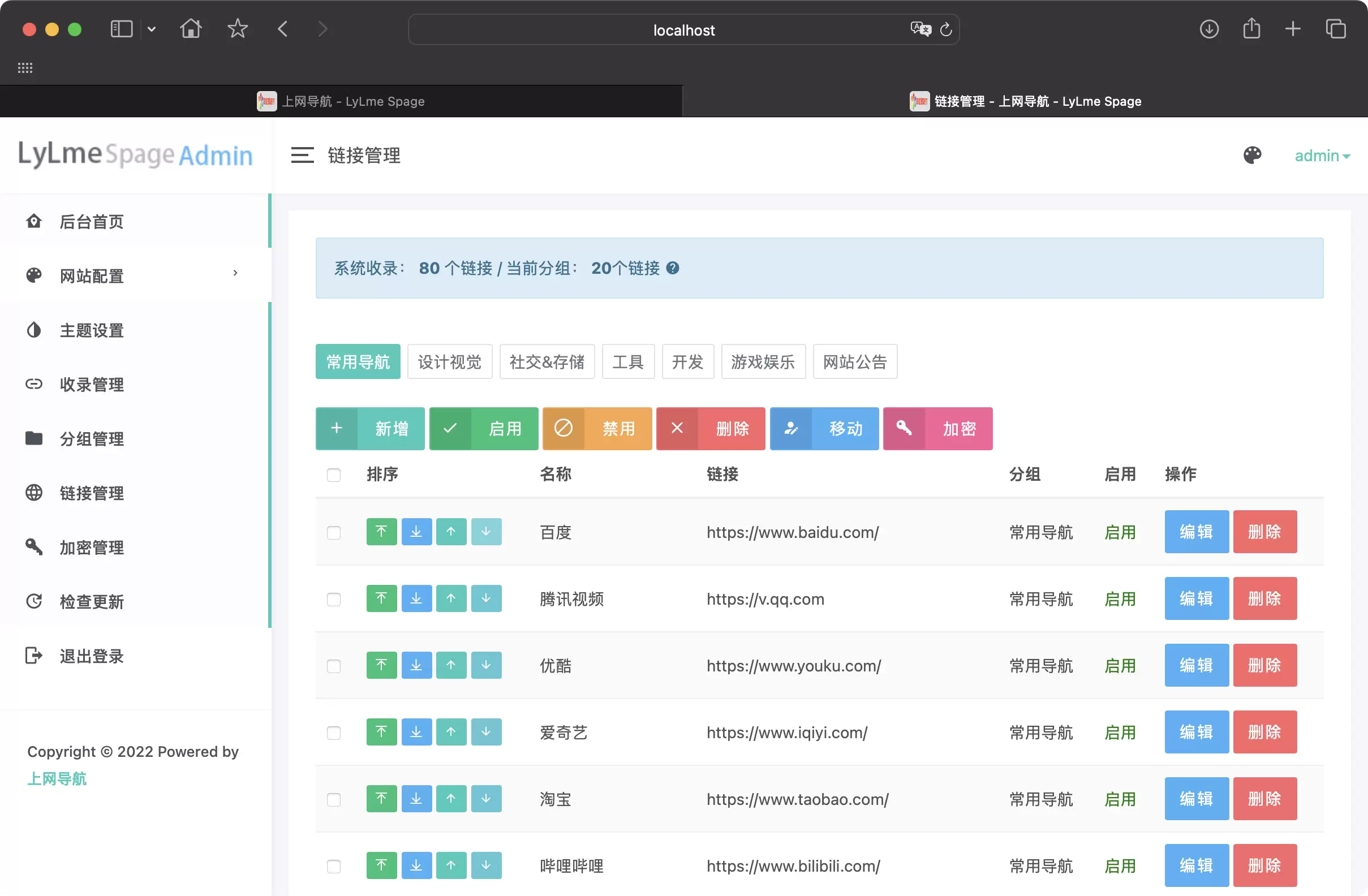Click the browser translate icon
This screenshot has height=896, width=1368.
click(x=920, y=29)
